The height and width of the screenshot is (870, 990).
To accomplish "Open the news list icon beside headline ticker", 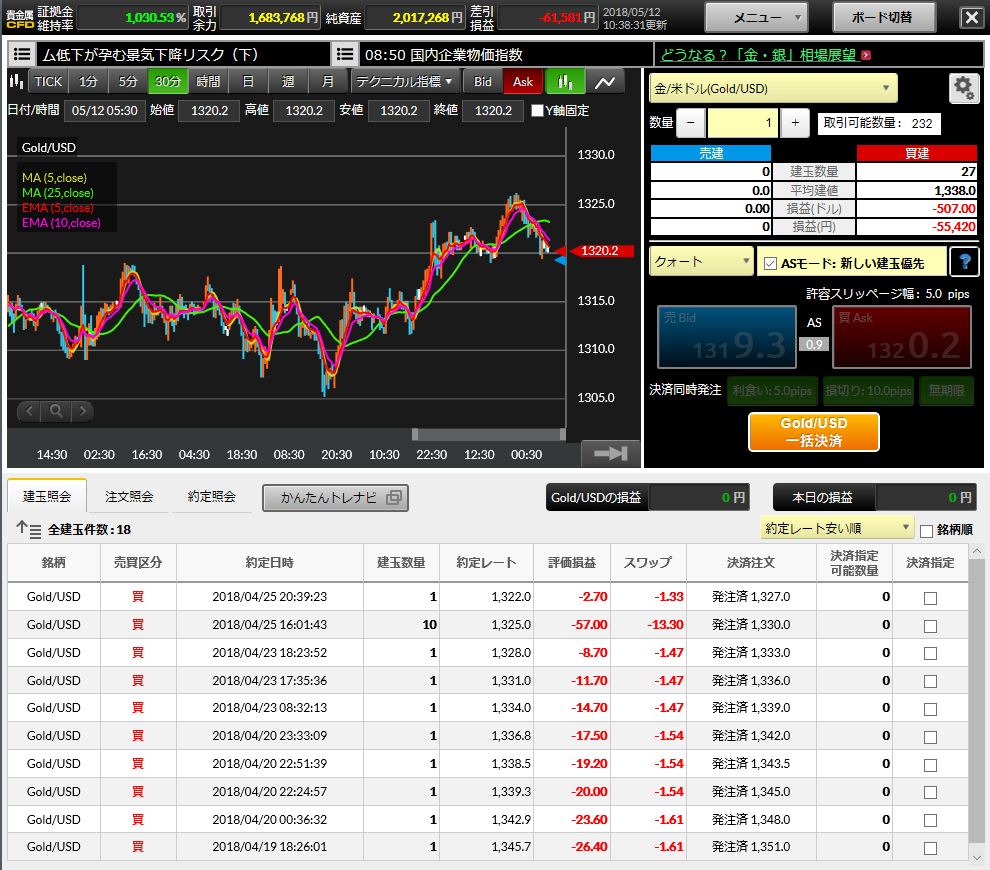I will pyautogui.click(x=22, y=54).
